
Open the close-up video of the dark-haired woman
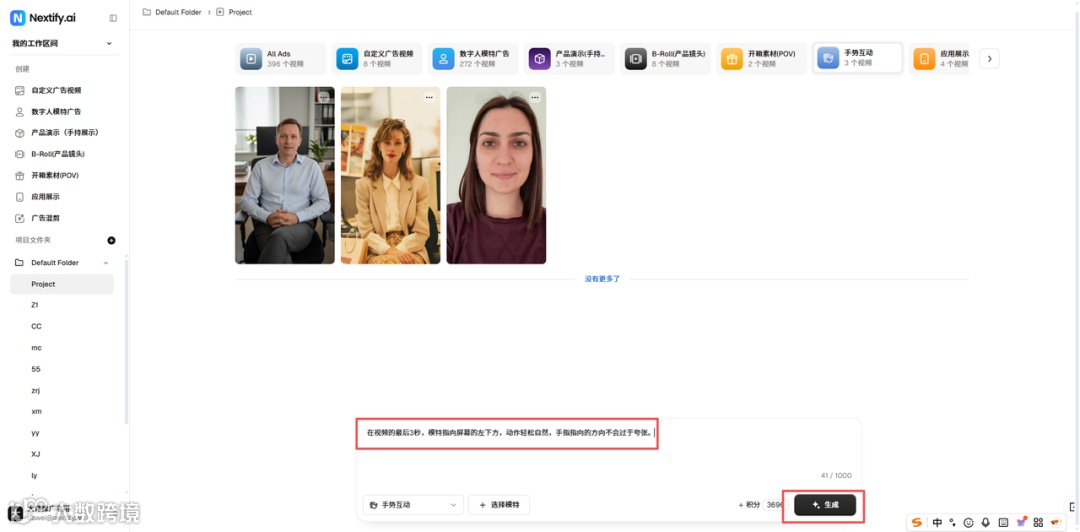496,175
